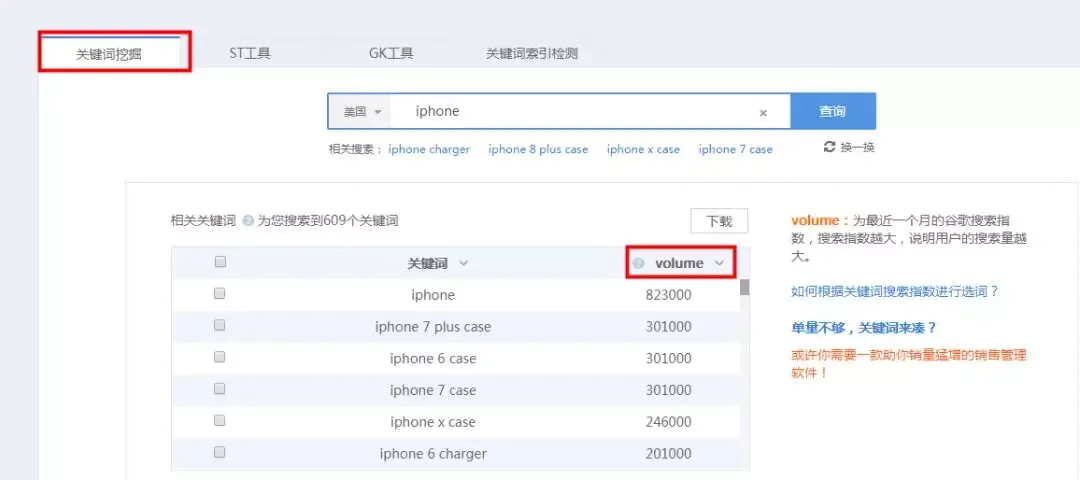Click keyword cell iphone x case

pos(433,421)
